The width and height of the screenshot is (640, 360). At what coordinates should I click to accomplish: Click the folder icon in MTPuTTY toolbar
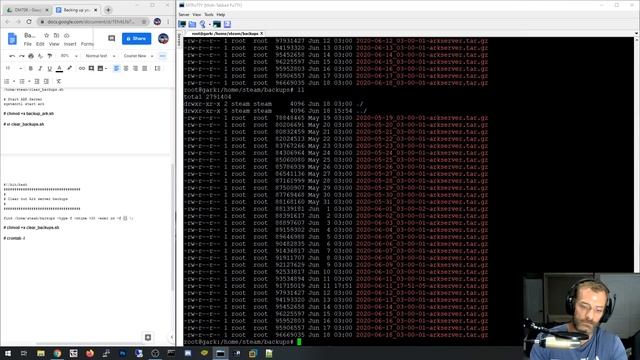pyautogui.click(x=192, y=24)
